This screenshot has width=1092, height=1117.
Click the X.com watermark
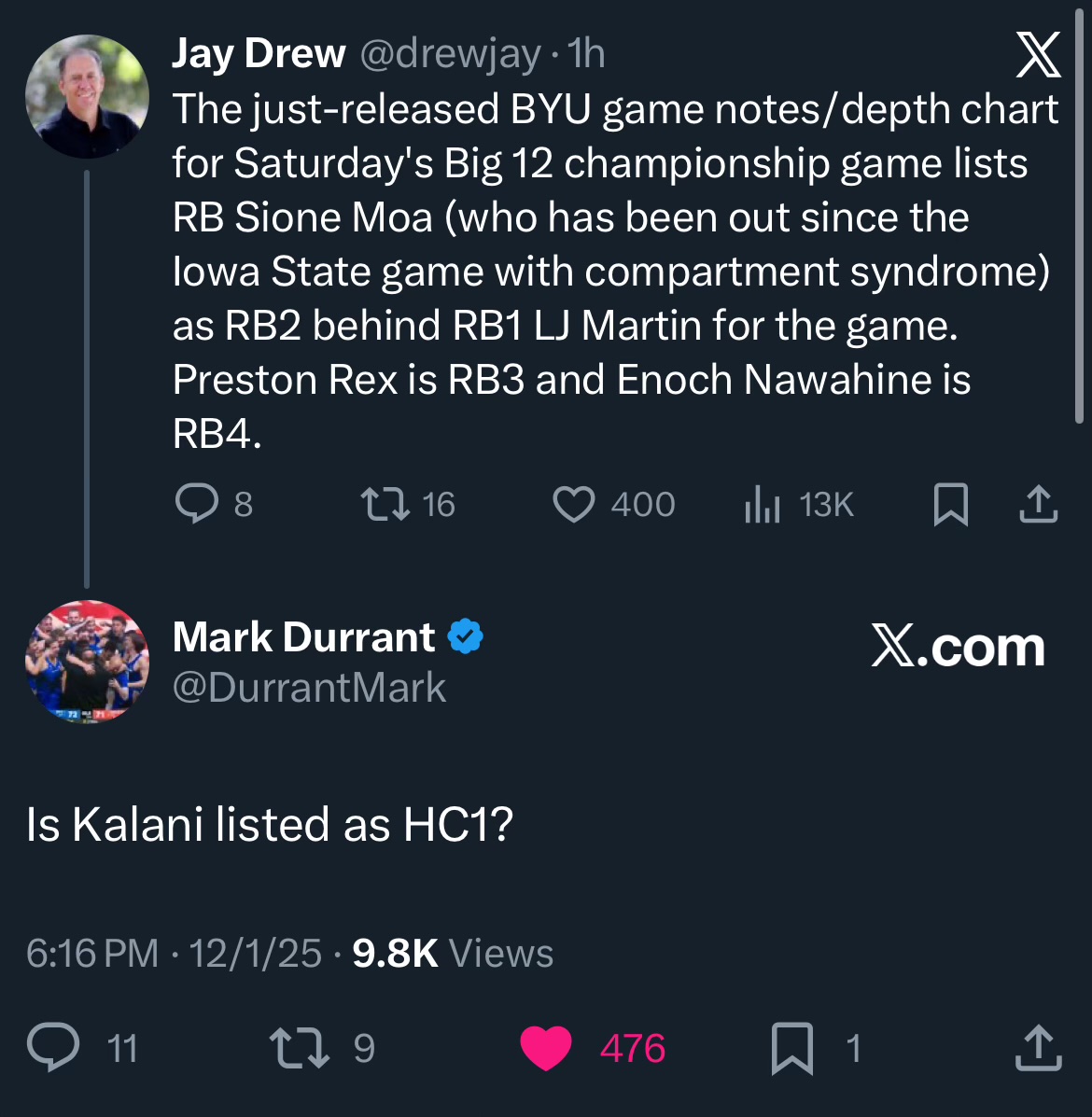[958, 646]
